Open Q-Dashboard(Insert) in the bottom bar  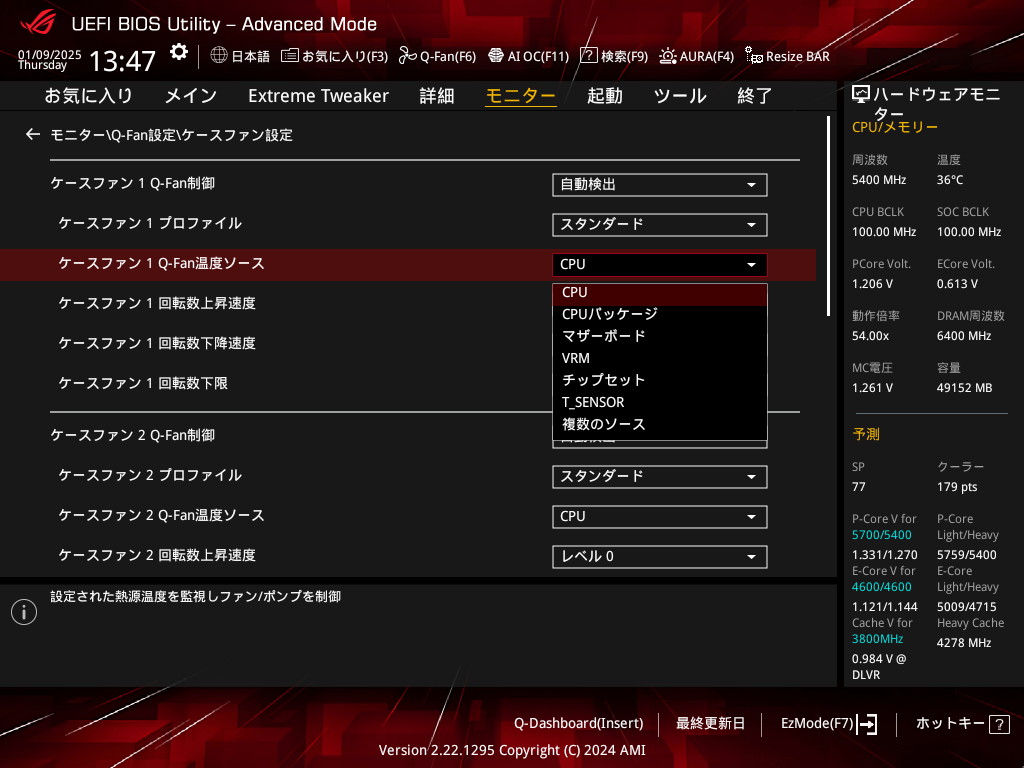(578, 723)
